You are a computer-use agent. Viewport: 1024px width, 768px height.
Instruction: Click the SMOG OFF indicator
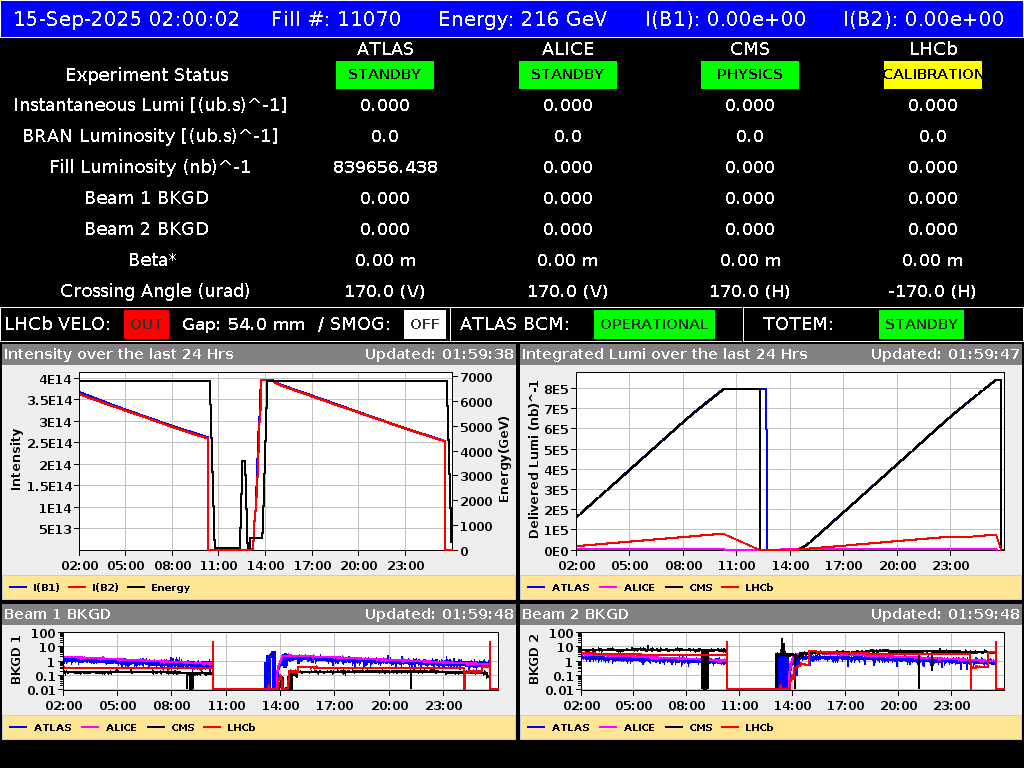pos(424,324)
